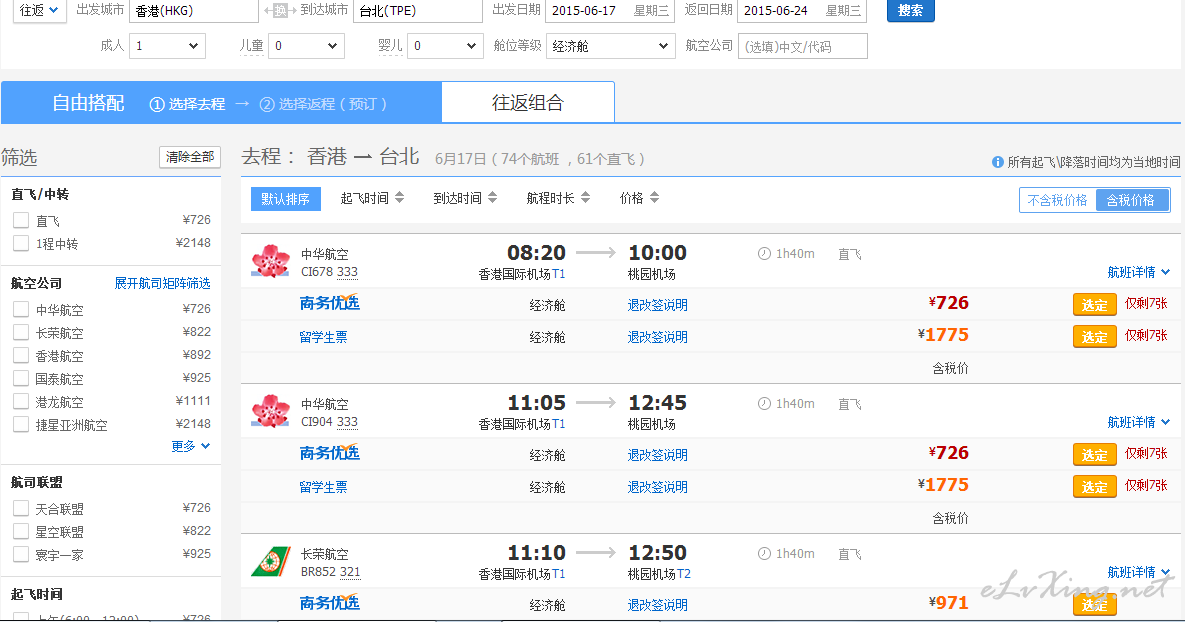Open the 婴儿 count dropdown
Viewport: 1185px width, 622px height.
[445, 46]
